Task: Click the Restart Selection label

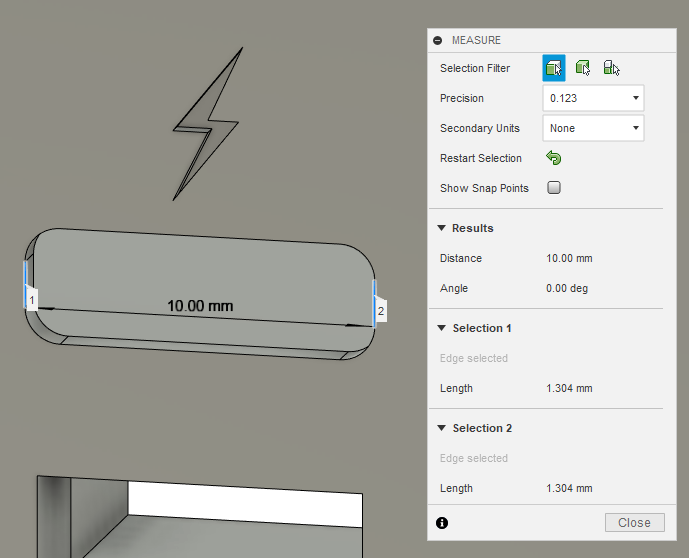Action: coord(481,158)
